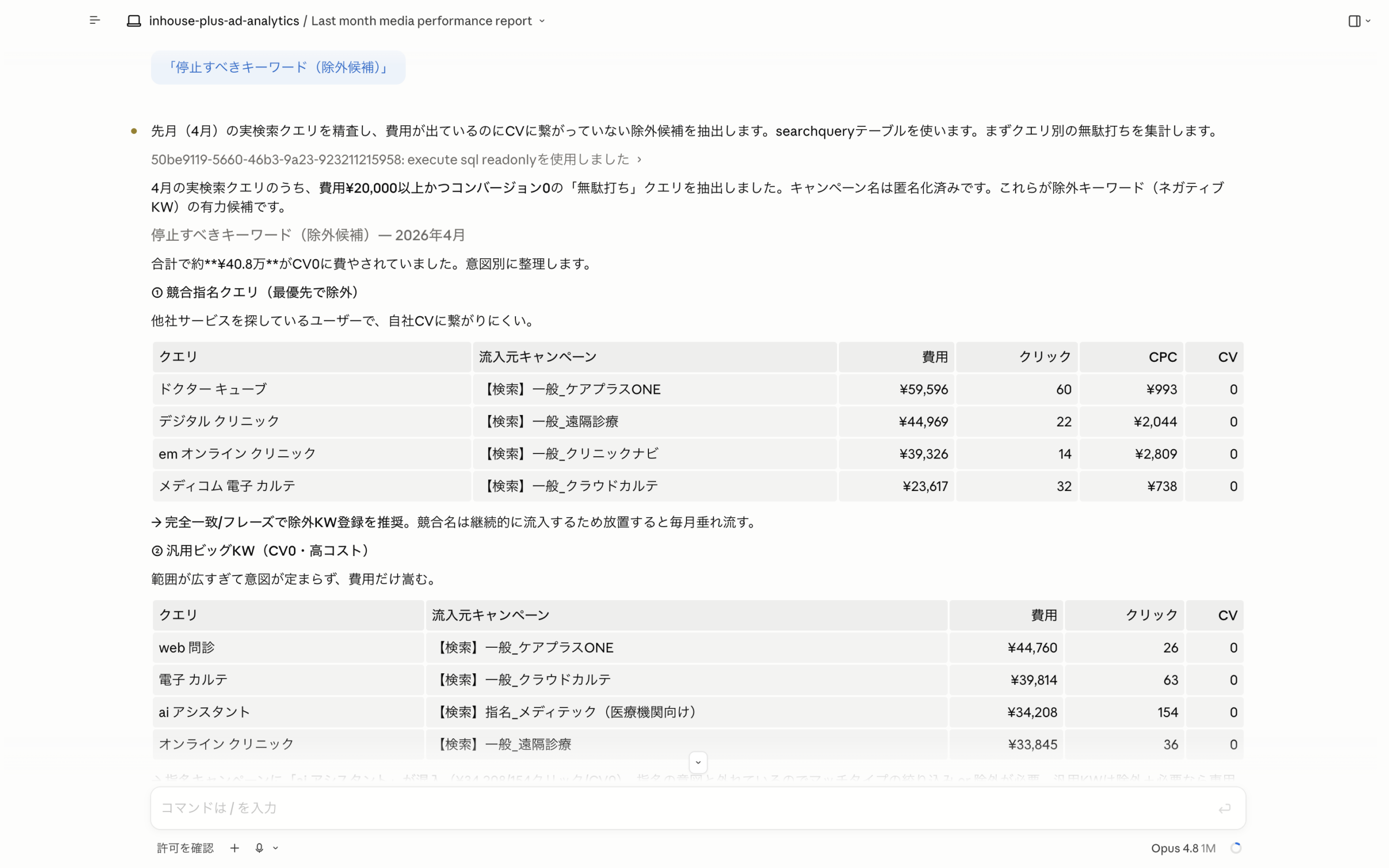Click the ¥23,617 cost cell
1389x868 pixels.
click(x=896, y=486)
